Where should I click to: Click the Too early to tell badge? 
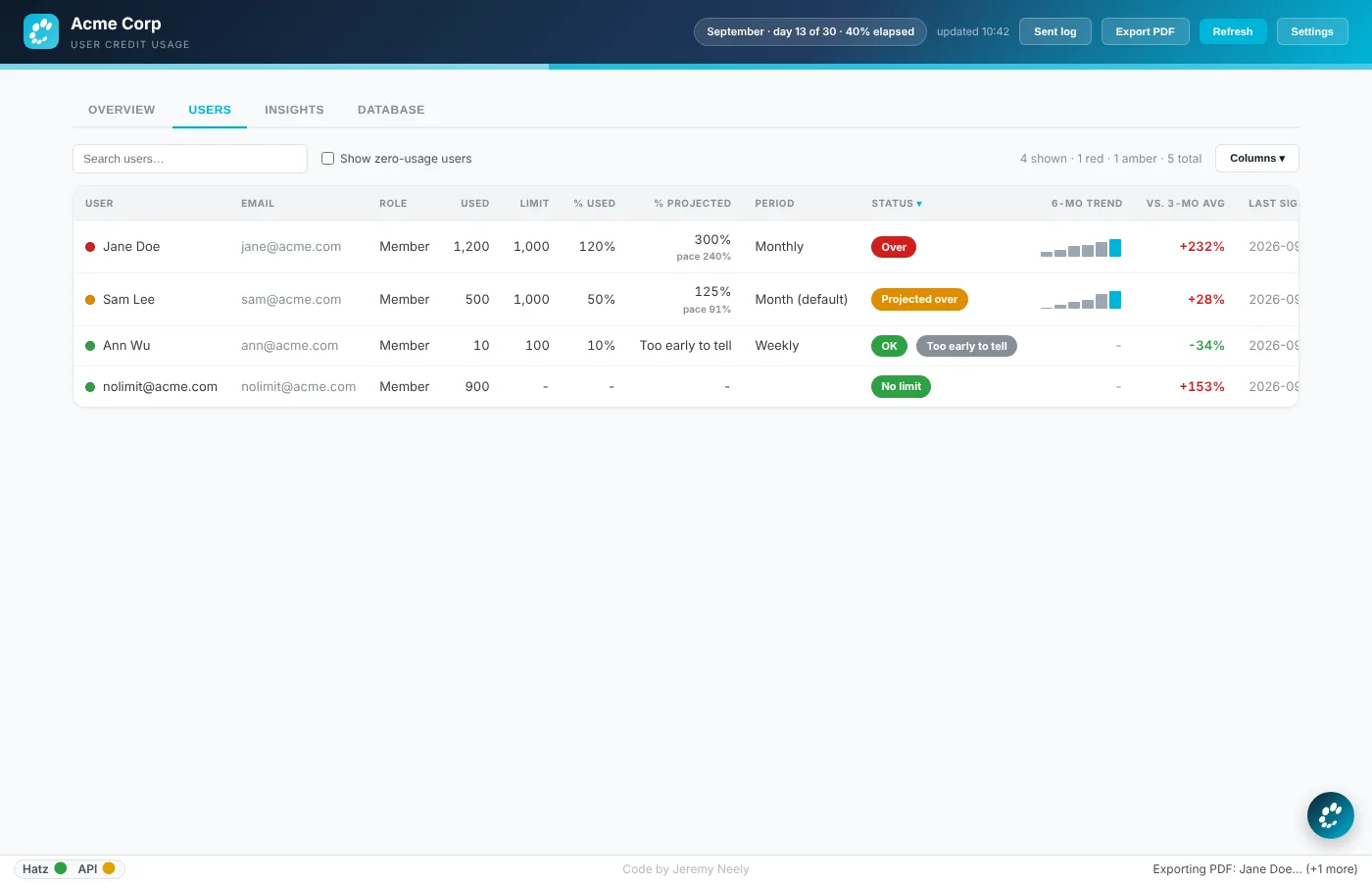966,346
